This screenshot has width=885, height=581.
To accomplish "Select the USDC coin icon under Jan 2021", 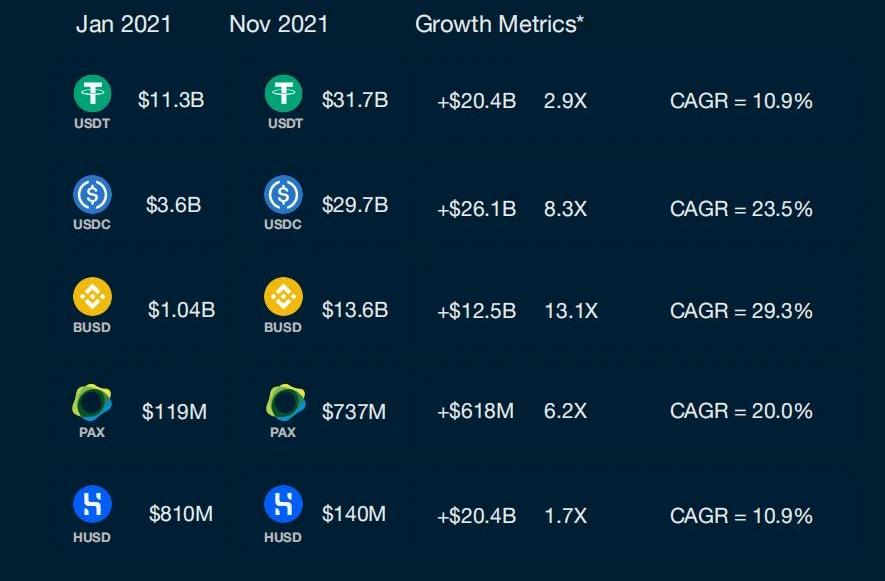I will 92,195.
